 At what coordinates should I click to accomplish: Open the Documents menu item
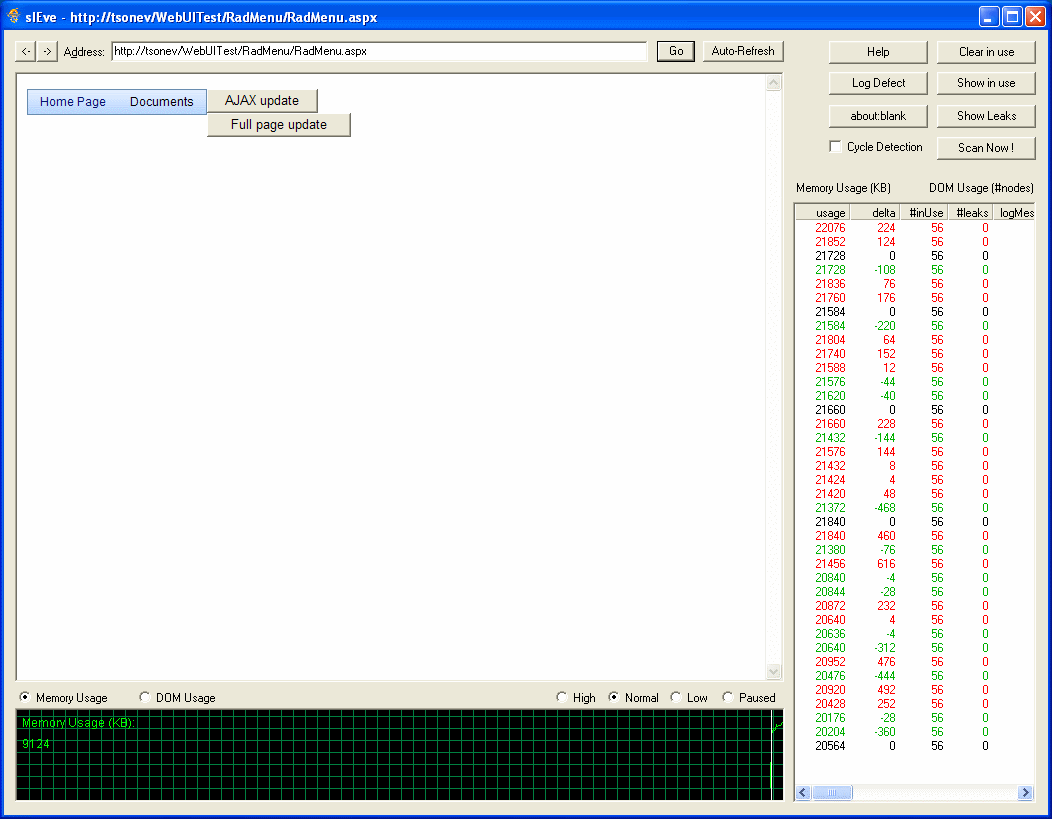[162, 102]
